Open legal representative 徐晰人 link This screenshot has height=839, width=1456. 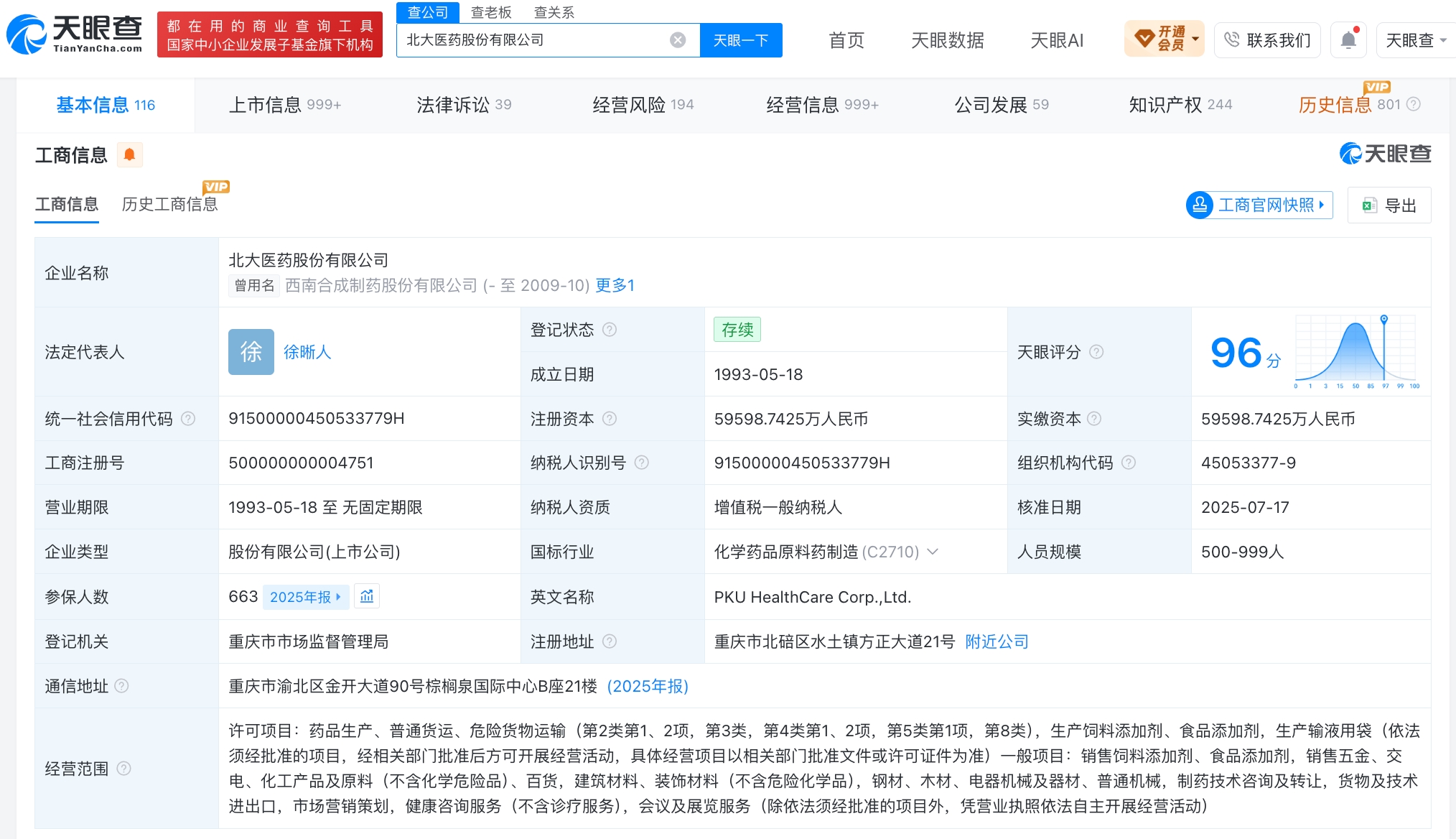pos(307,352)
